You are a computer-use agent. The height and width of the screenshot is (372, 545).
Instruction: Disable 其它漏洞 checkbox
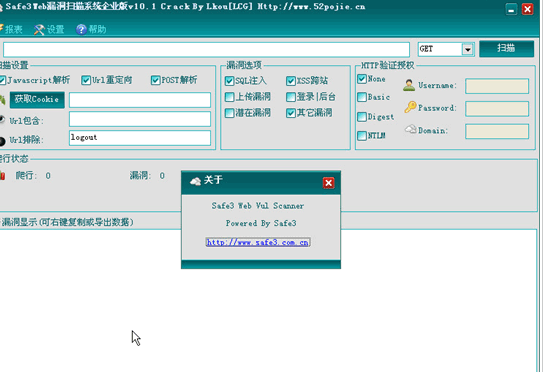[291, 113]
